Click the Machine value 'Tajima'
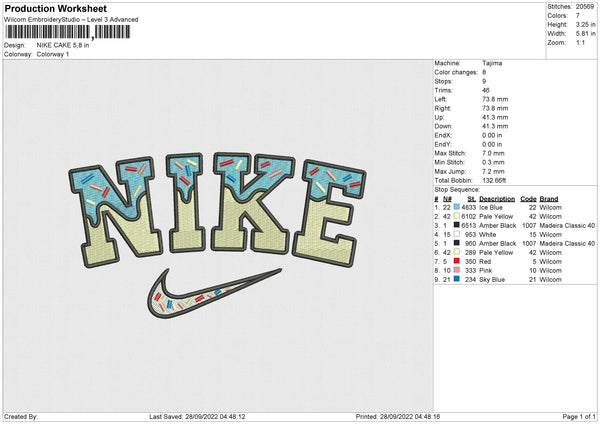Screen dimensions: 600x424 [x=492, y=63]
